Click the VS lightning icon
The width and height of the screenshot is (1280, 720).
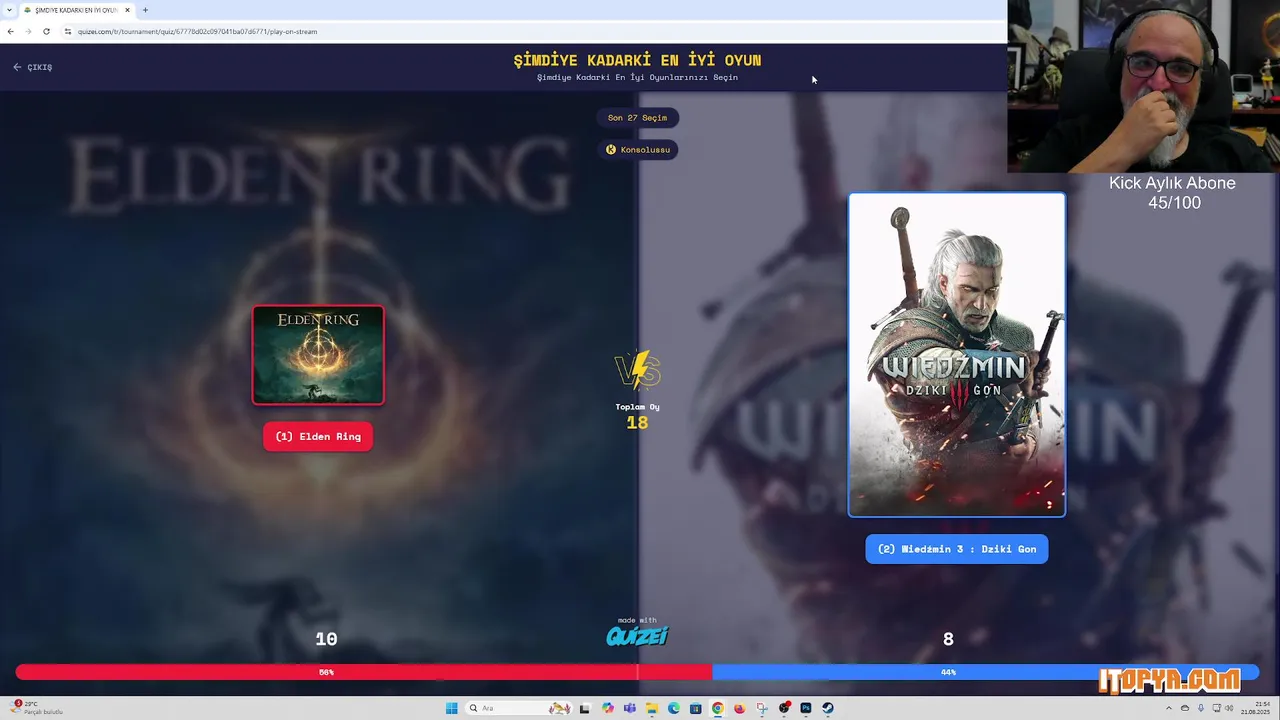(x=637, y=370)
